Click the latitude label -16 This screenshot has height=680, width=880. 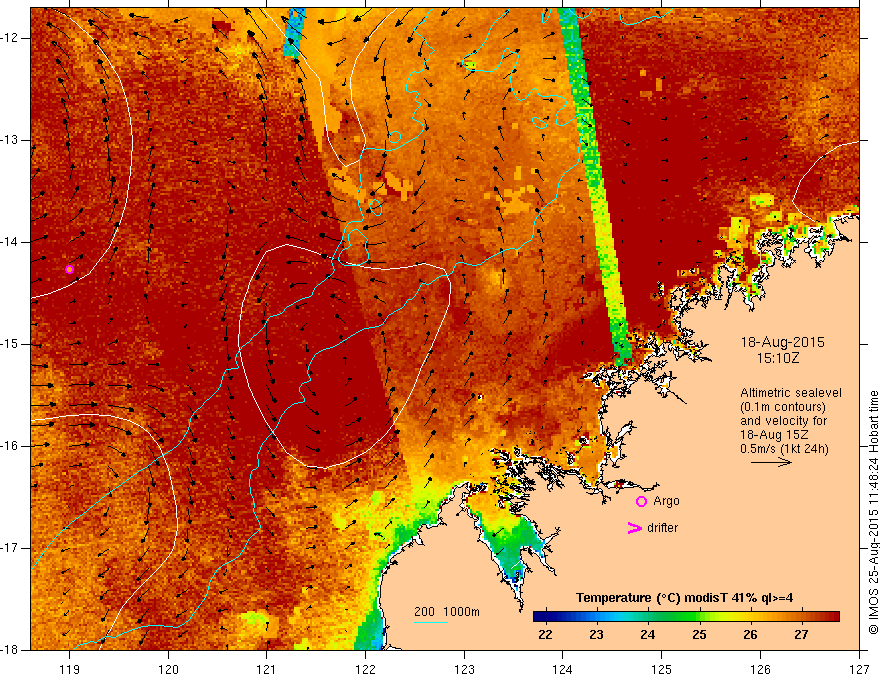[11, 446]
